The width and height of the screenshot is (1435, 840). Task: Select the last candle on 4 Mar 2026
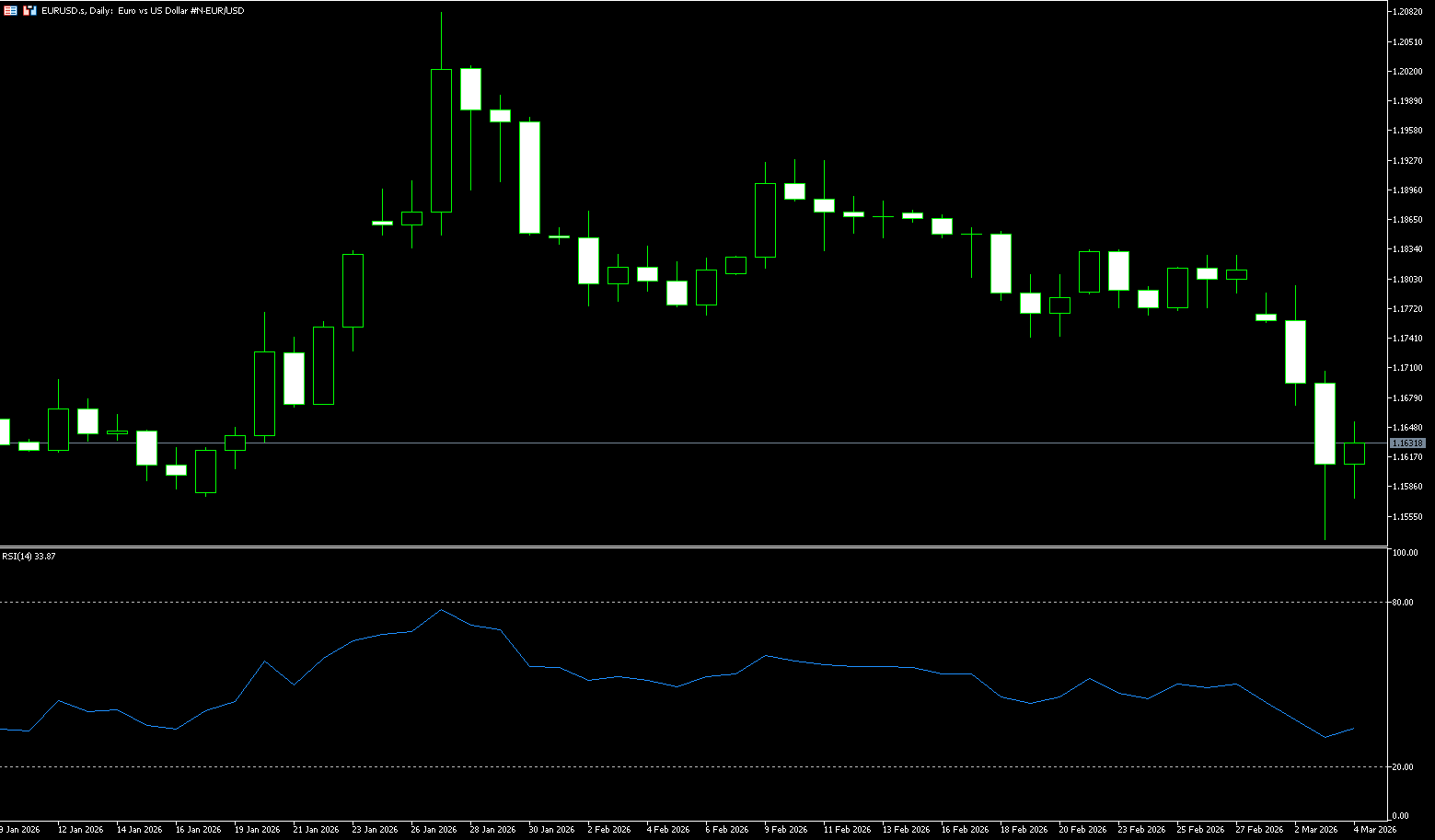click(x=1354, y=454)
